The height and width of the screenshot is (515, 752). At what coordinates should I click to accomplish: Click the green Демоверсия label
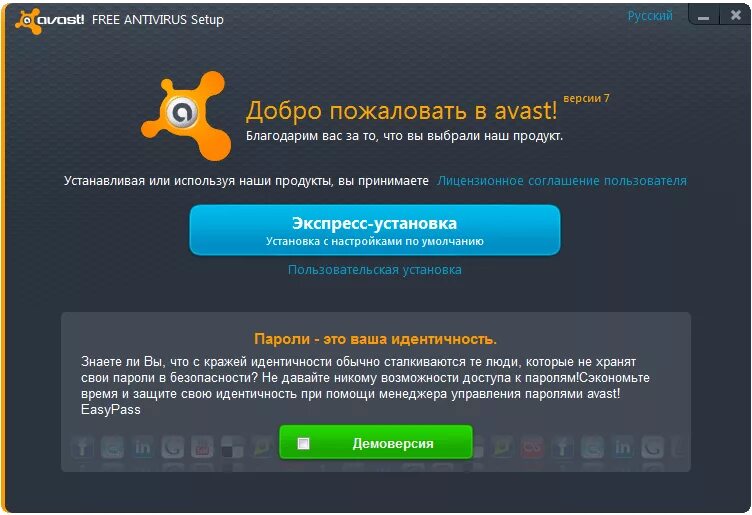(393, 444)
